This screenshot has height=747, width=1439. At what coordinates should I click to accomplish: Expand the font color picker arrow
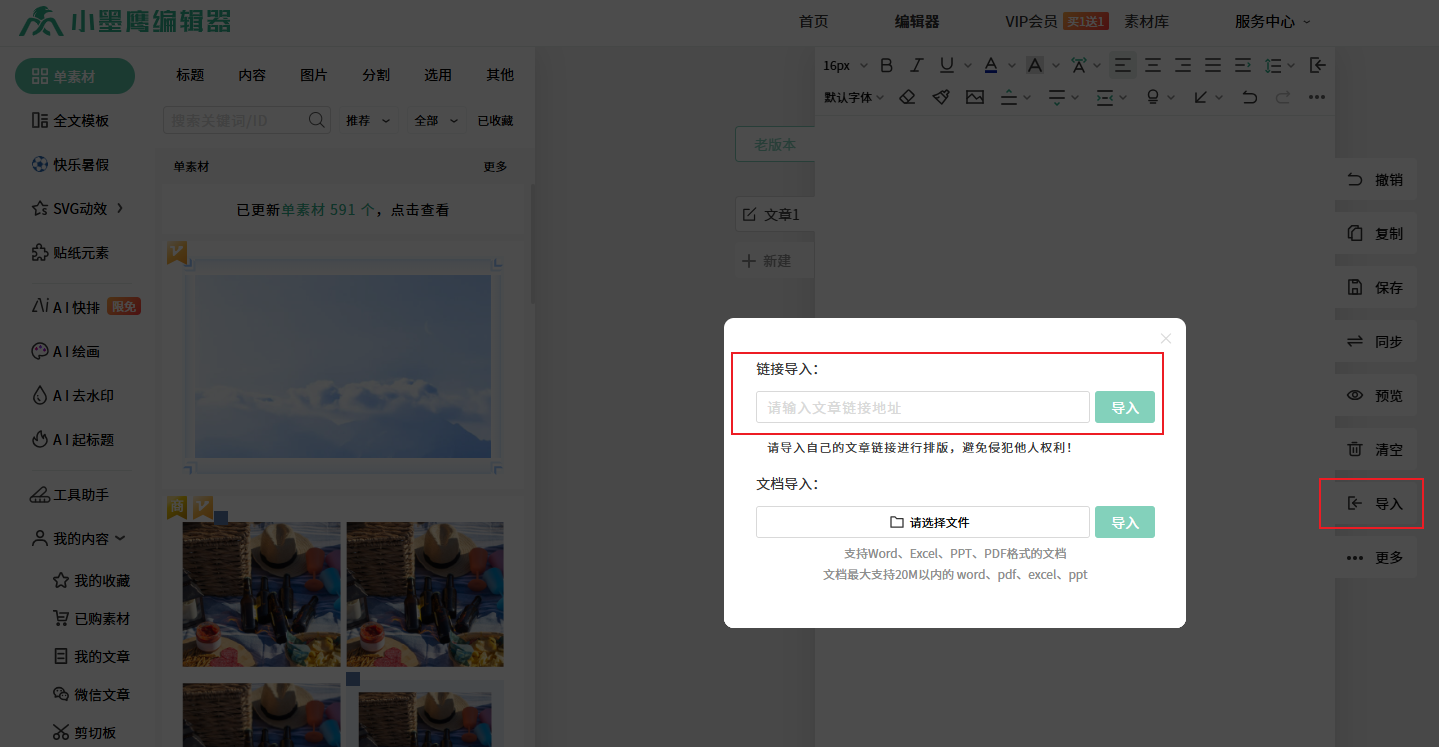click(x=1012, y=66)
